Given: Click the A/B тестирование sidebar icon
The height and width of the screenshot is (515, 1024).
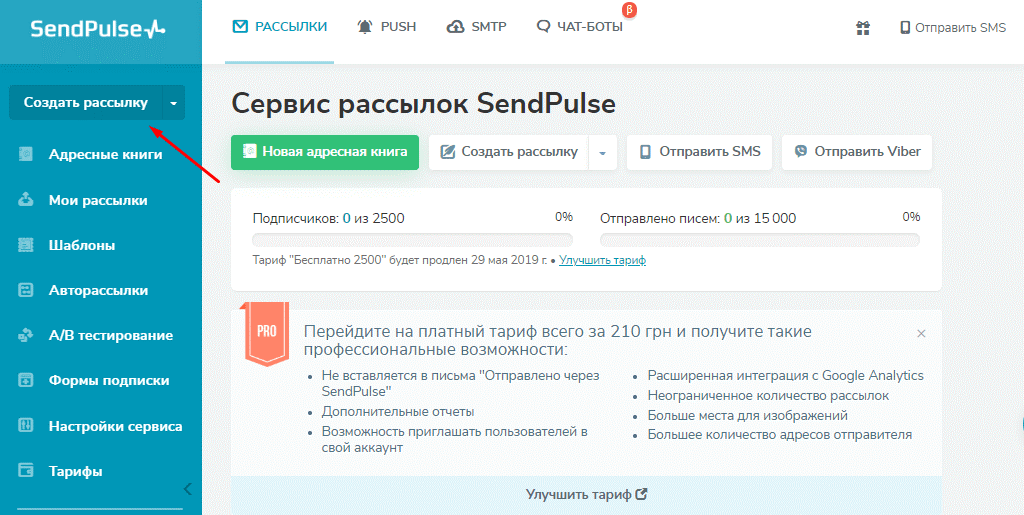Looking at the screenshot, I should click(x=25, y=336).
